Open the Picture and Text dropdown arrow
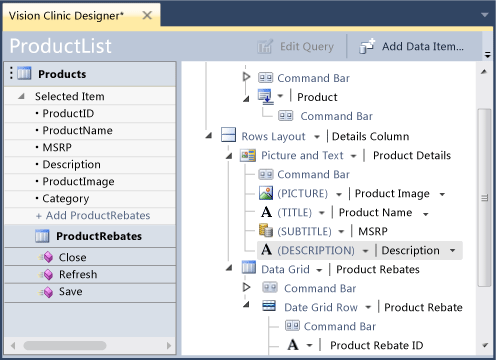The width and height of the screenshot is (496, 360). tap(353, 156)
